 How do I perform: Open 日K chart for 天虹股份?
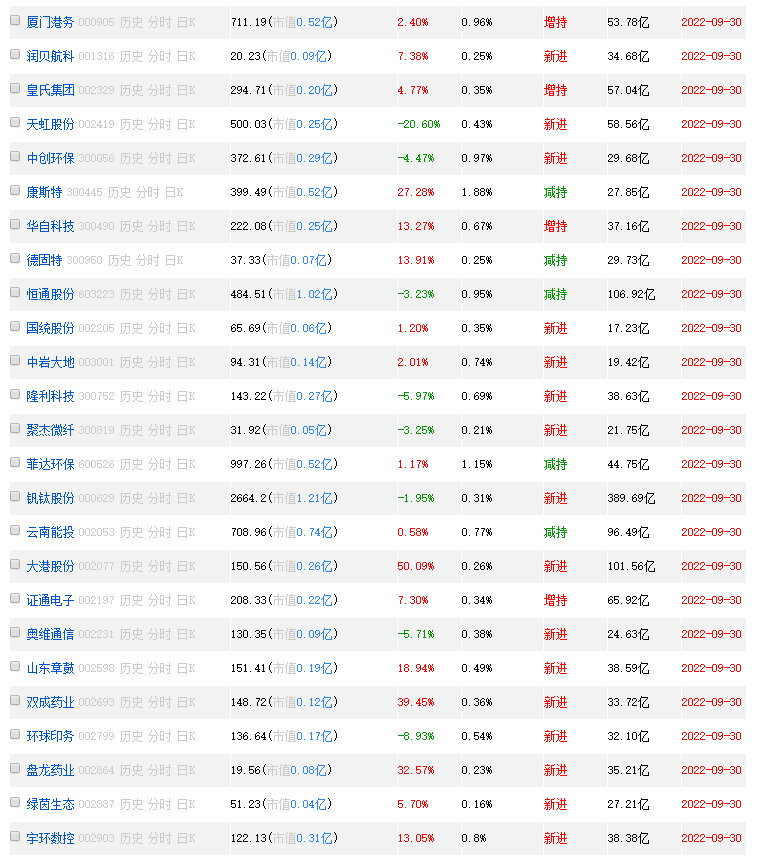[186, 125]
